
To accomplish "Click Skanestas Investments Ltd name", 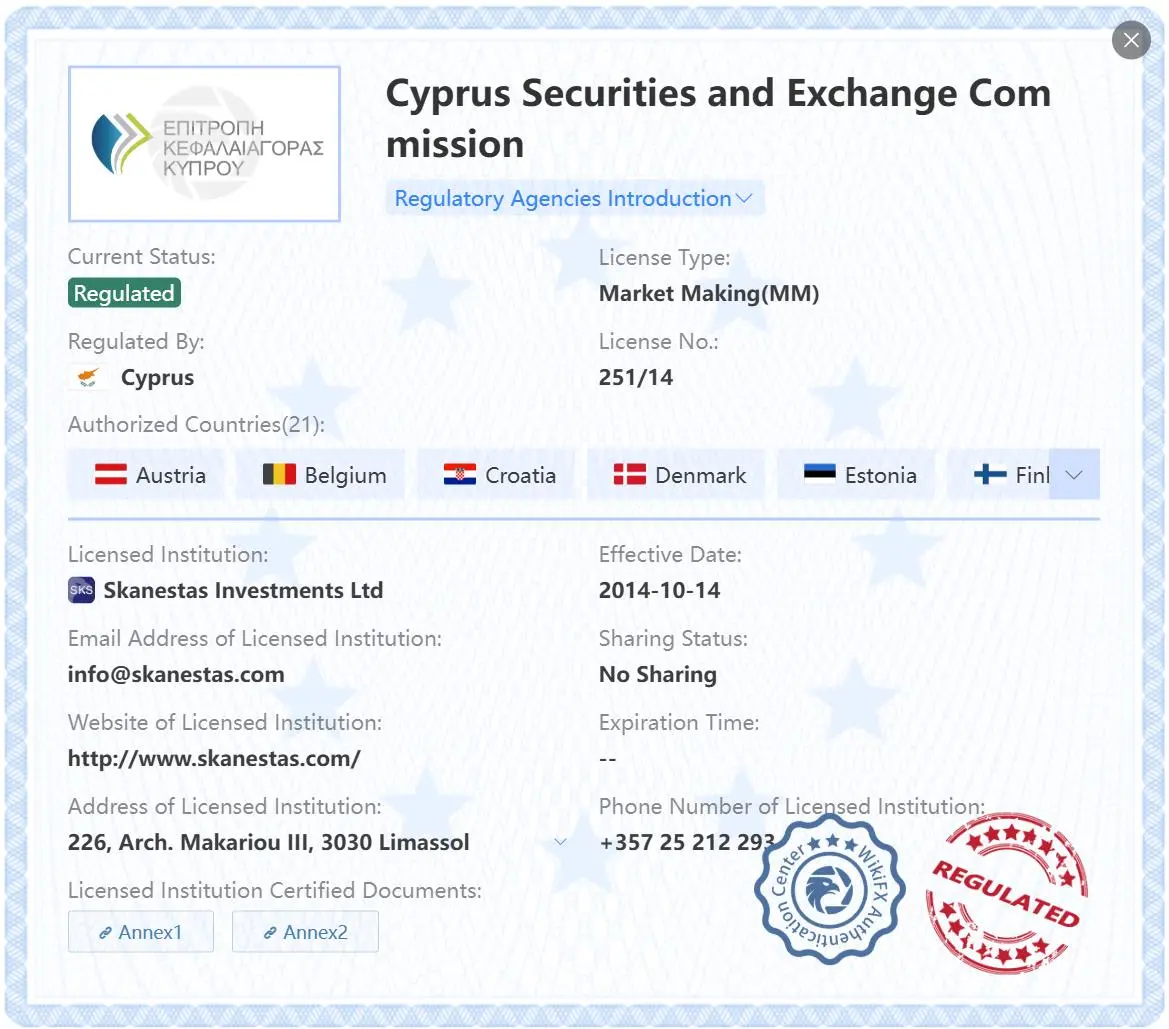I will coord(243,590).
